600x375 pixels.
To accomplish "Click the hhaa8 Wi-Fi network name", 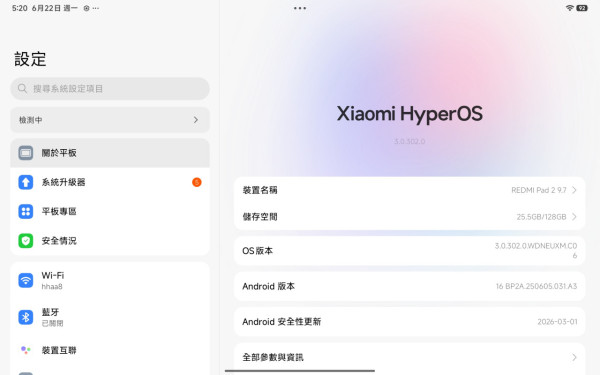I will pos(52,287).
